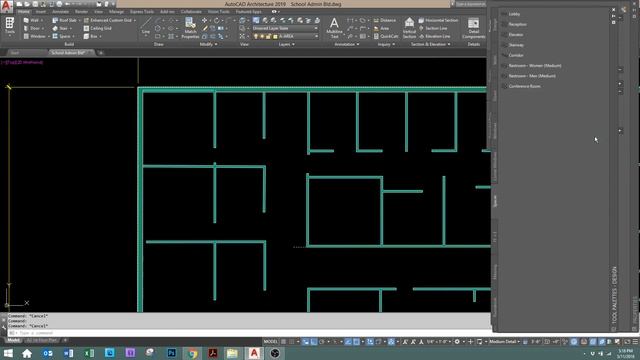Click the Plot printer icon in quick access

(x=60, y=4)
